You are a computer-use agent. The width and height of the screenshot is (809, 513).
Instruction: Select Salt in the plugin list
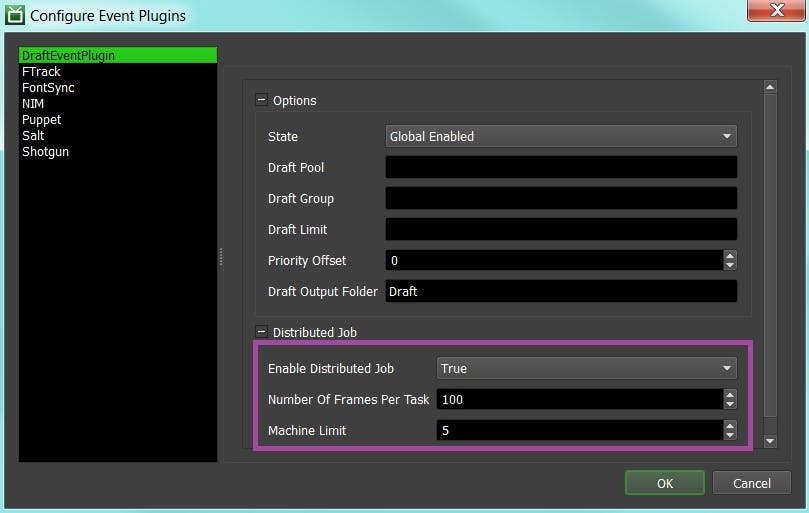(118, 135)
